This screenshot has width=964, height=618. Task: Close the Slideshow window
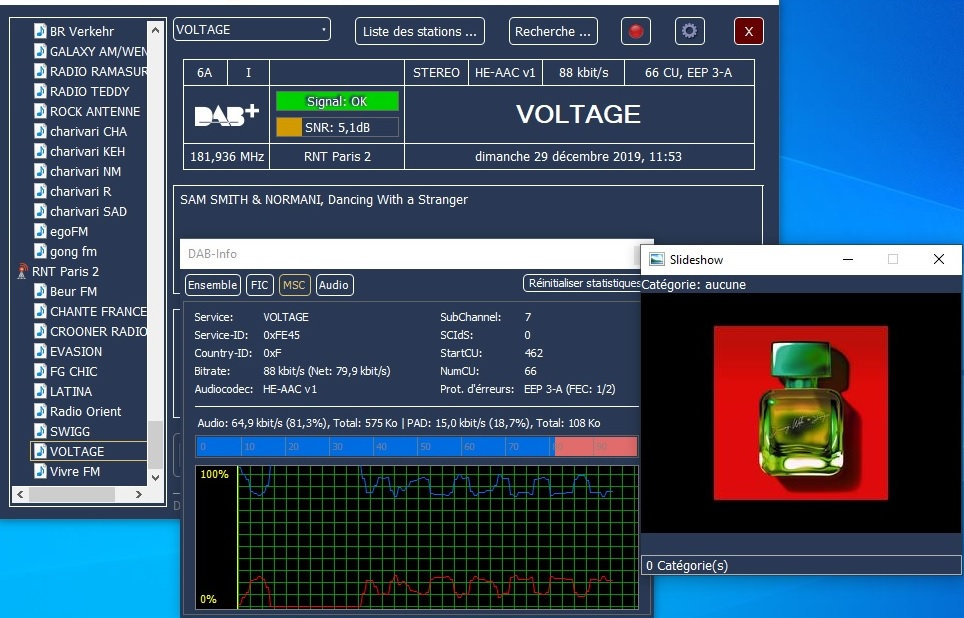pos(939,259)
